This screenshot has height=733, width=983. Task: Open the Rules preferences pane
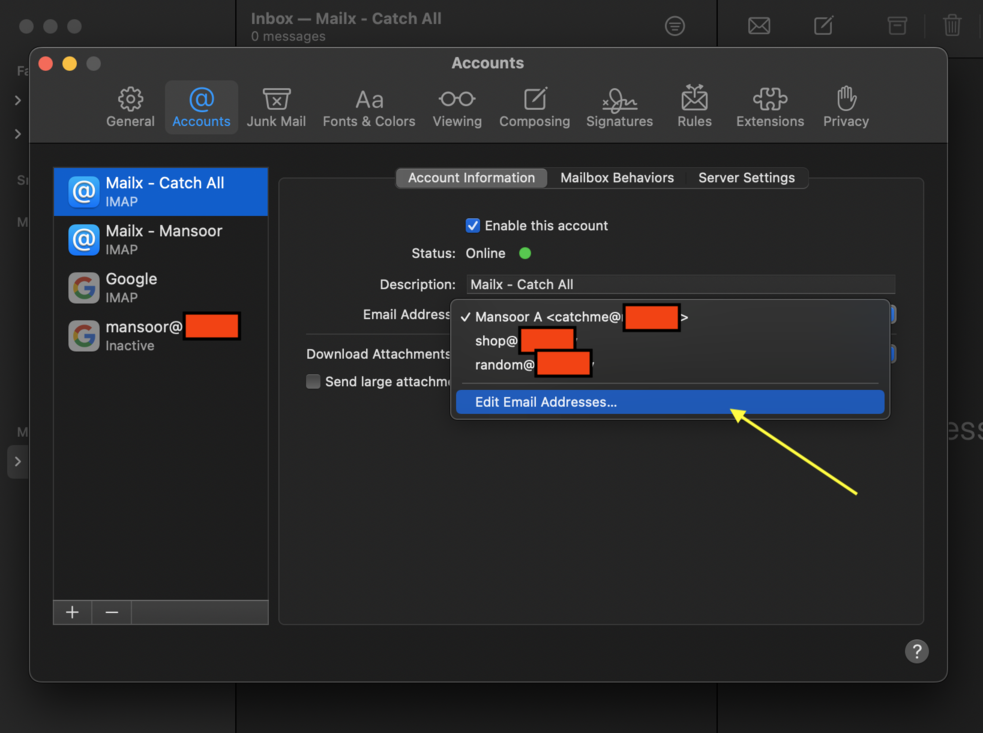pos(694,107)
